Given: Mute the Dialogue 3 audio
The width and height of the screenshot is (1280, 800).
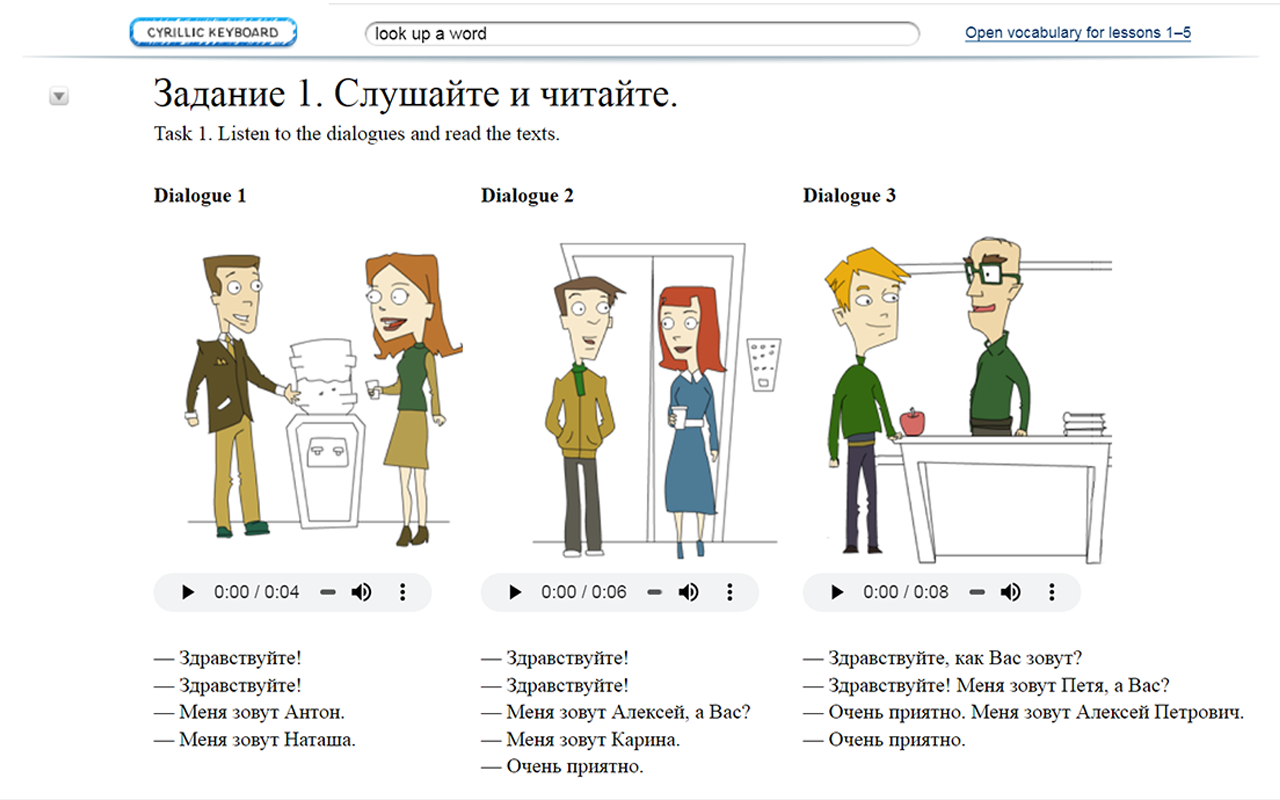Looking at the screenshot, I should click(x=1011, y=592).
